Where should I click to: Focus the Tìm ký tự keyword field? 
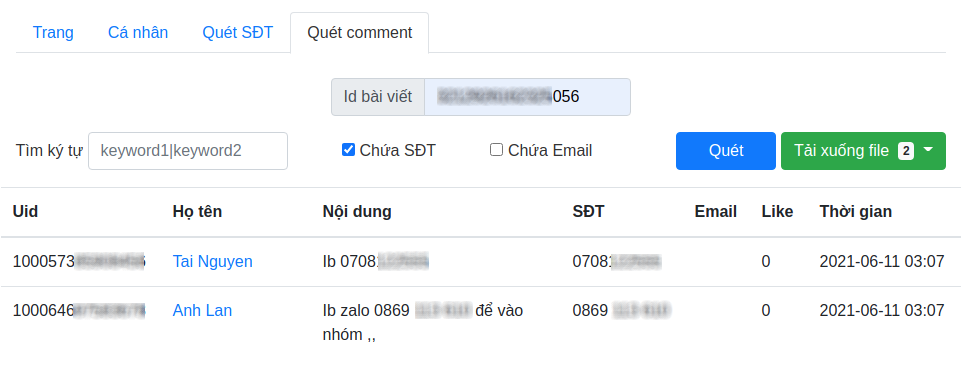(x=188, y=151)
